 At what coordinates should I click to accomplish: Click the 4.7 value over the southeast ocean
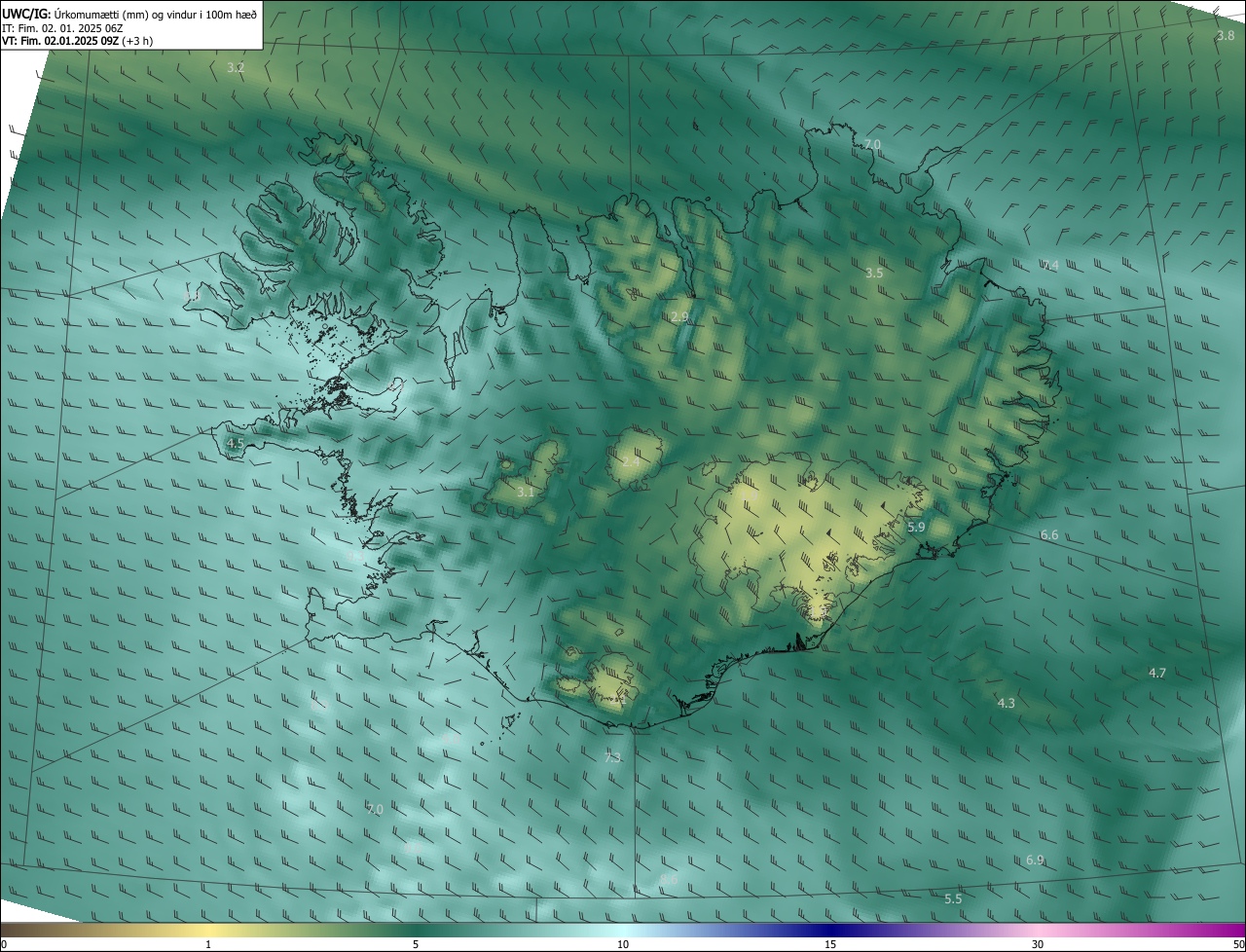click(1157, 673)
